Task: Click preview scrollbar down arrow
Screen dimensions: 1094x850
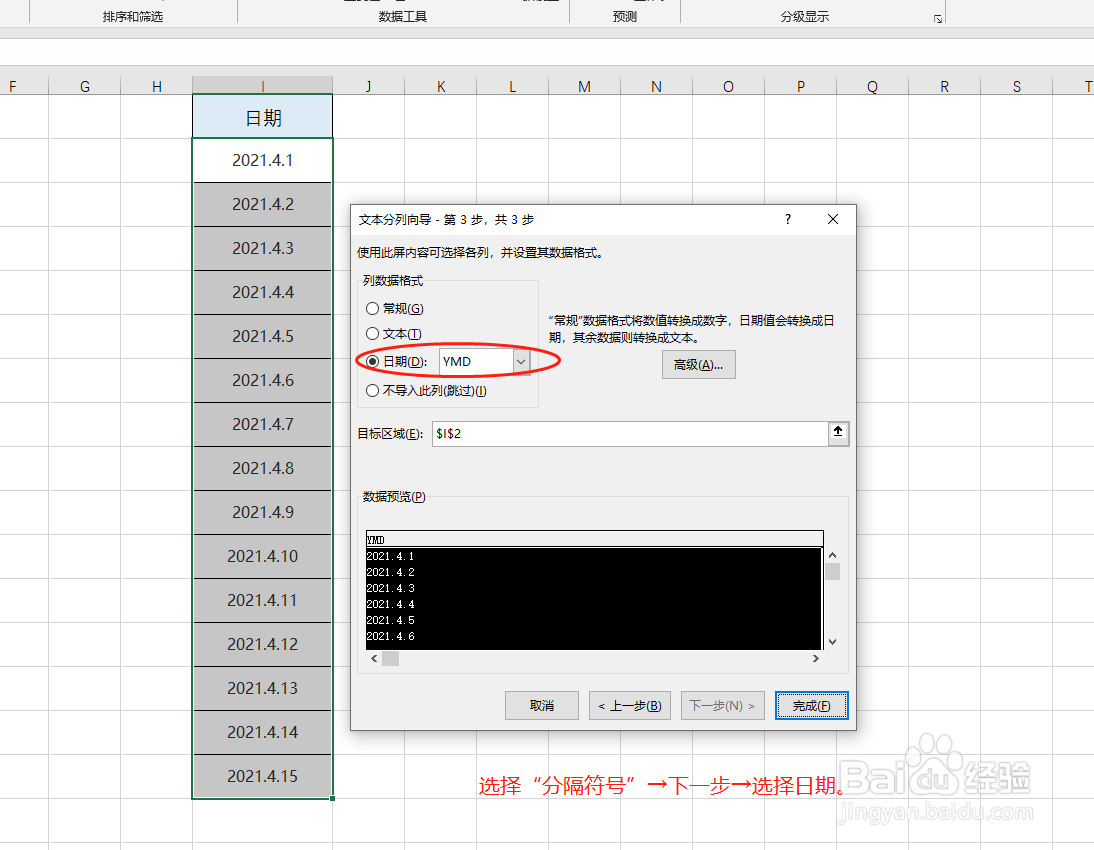Action: (832, 642)
